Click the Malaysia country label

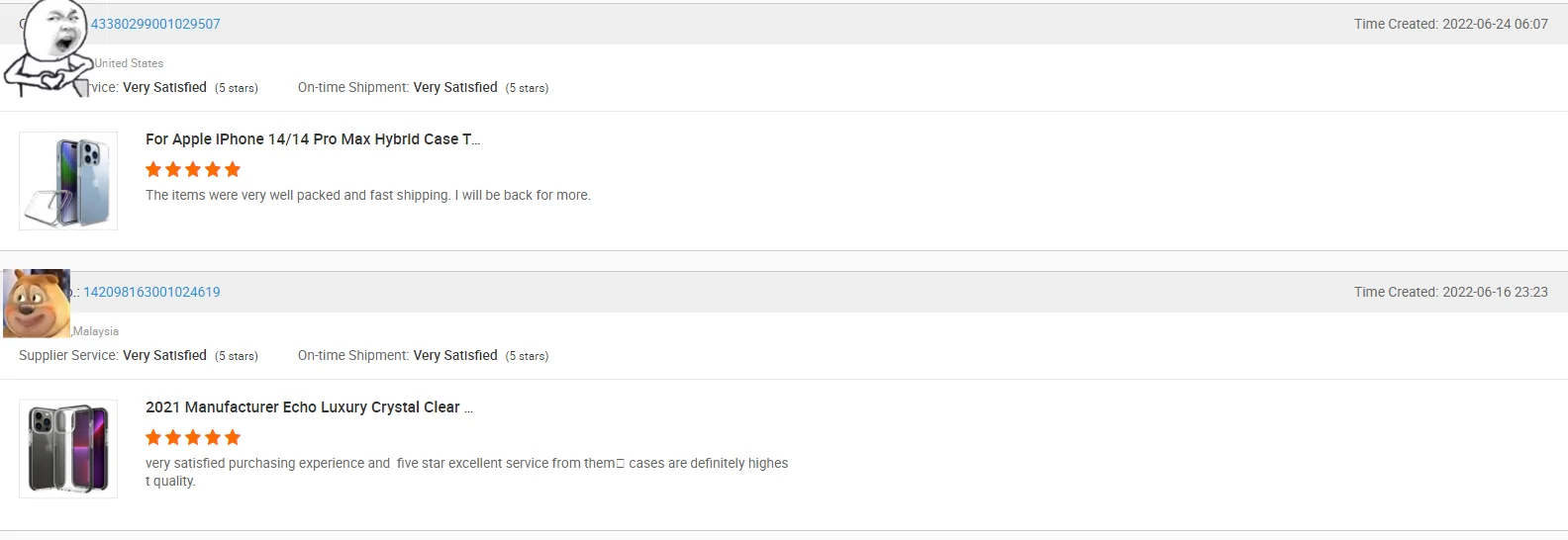(x=96, y=331)
